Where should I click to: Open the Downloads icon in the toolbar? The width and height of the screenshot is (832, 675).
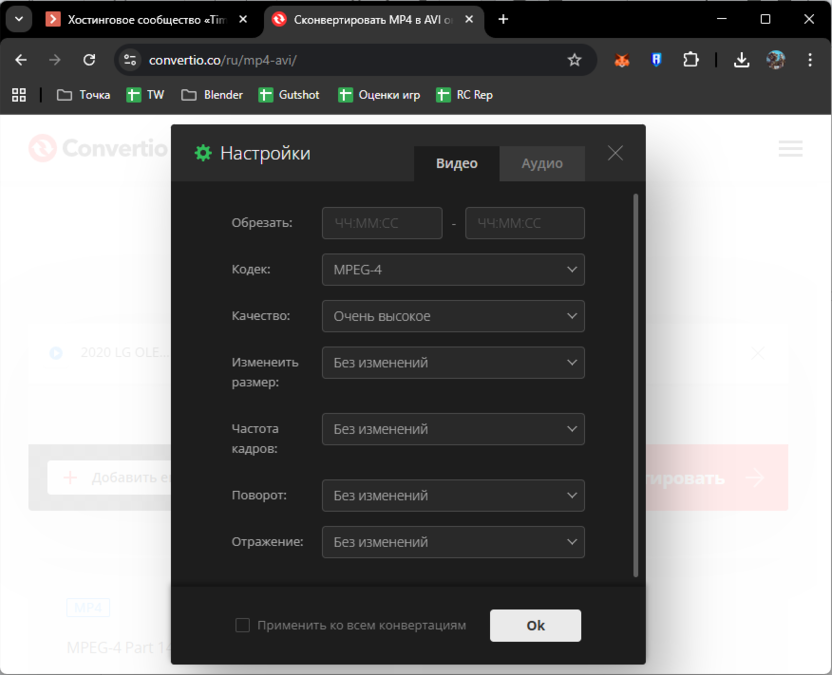741,60
